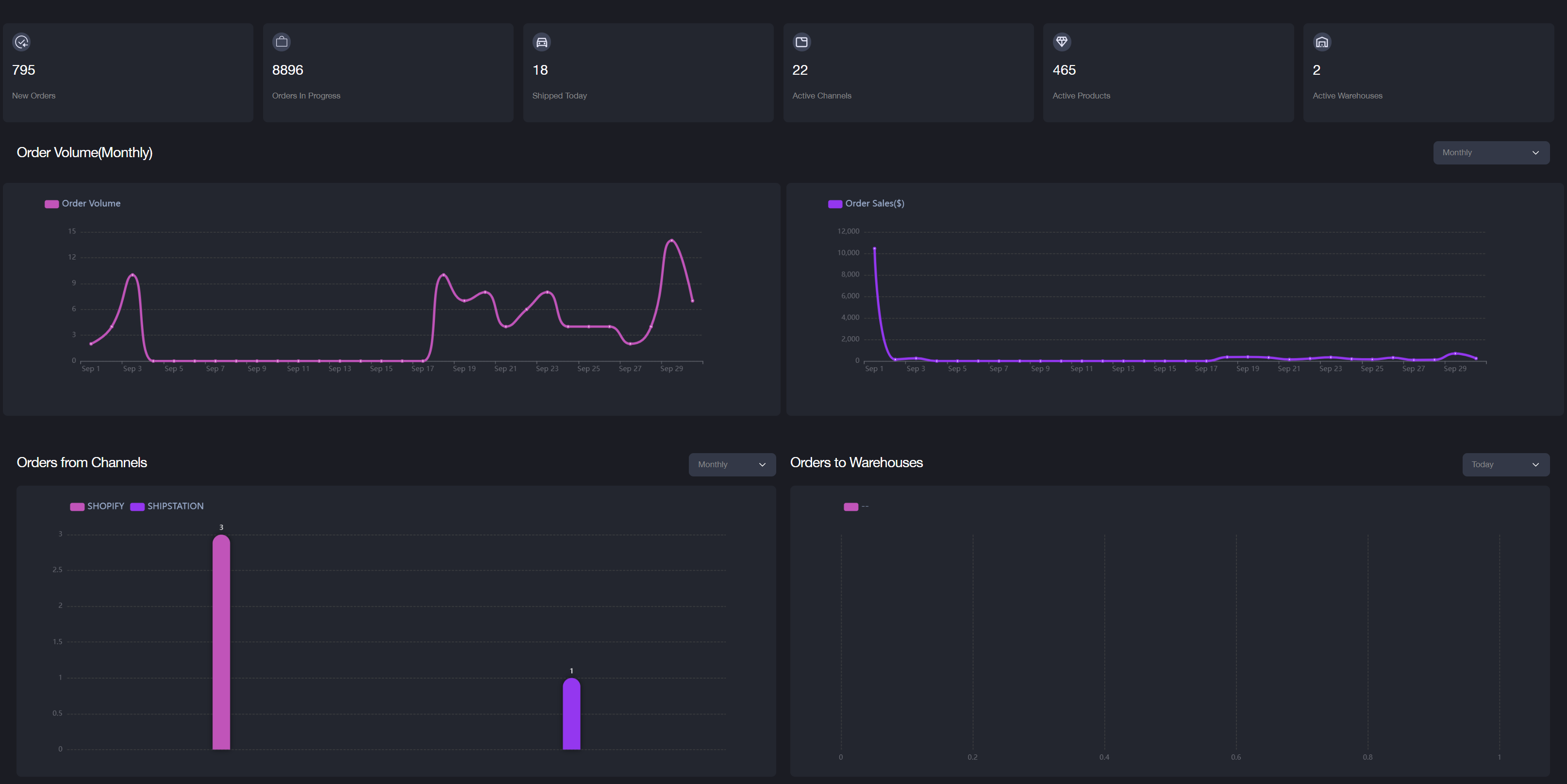Click the Shipped Today card showing 18
Image resolution: width=1567 pixels, height=784 pixels.
click(x=648, y=72)
